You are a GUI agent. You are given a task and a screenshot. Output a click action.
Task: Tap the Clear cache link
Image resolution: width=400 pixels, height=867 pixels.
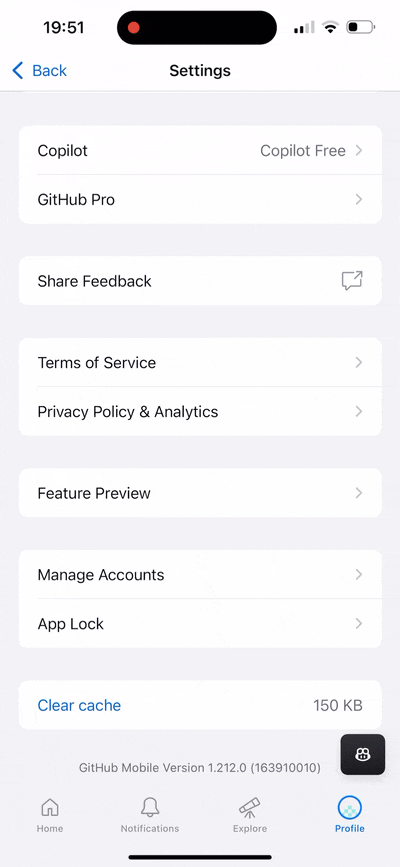(79, 705)
